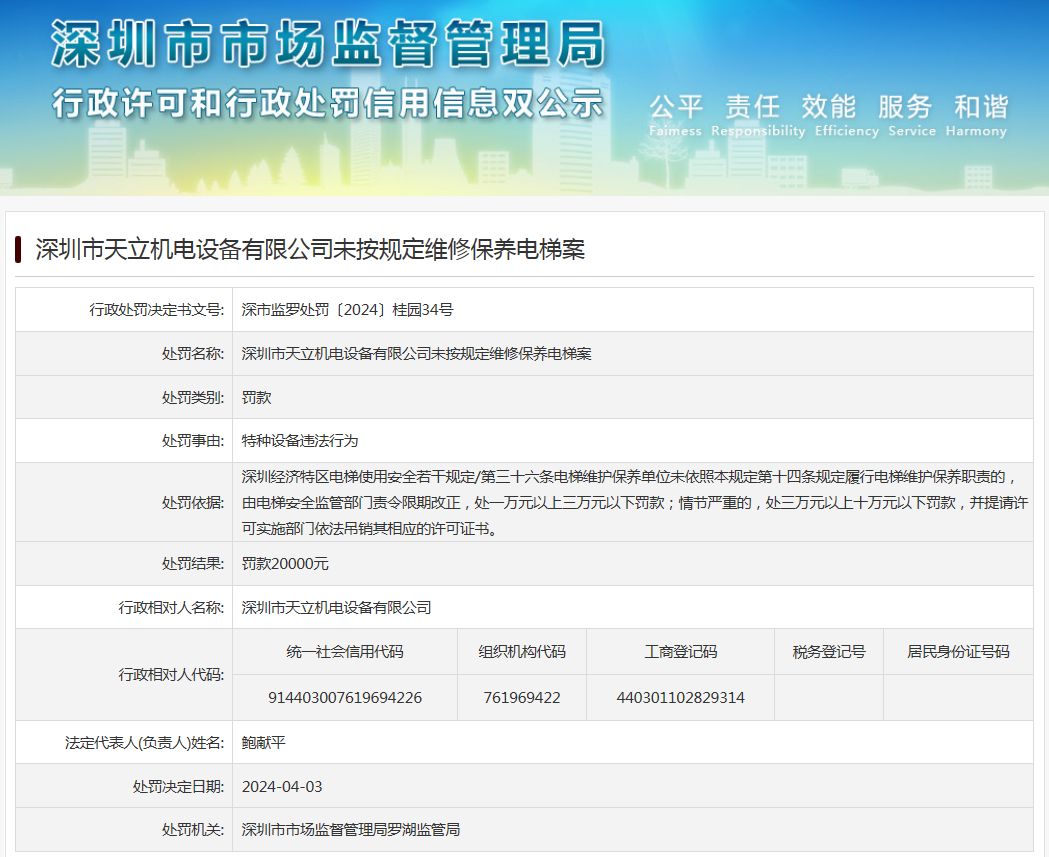Click the legal representative name 鲍献平
1049x857 pixels.
[x=264, y=743]
